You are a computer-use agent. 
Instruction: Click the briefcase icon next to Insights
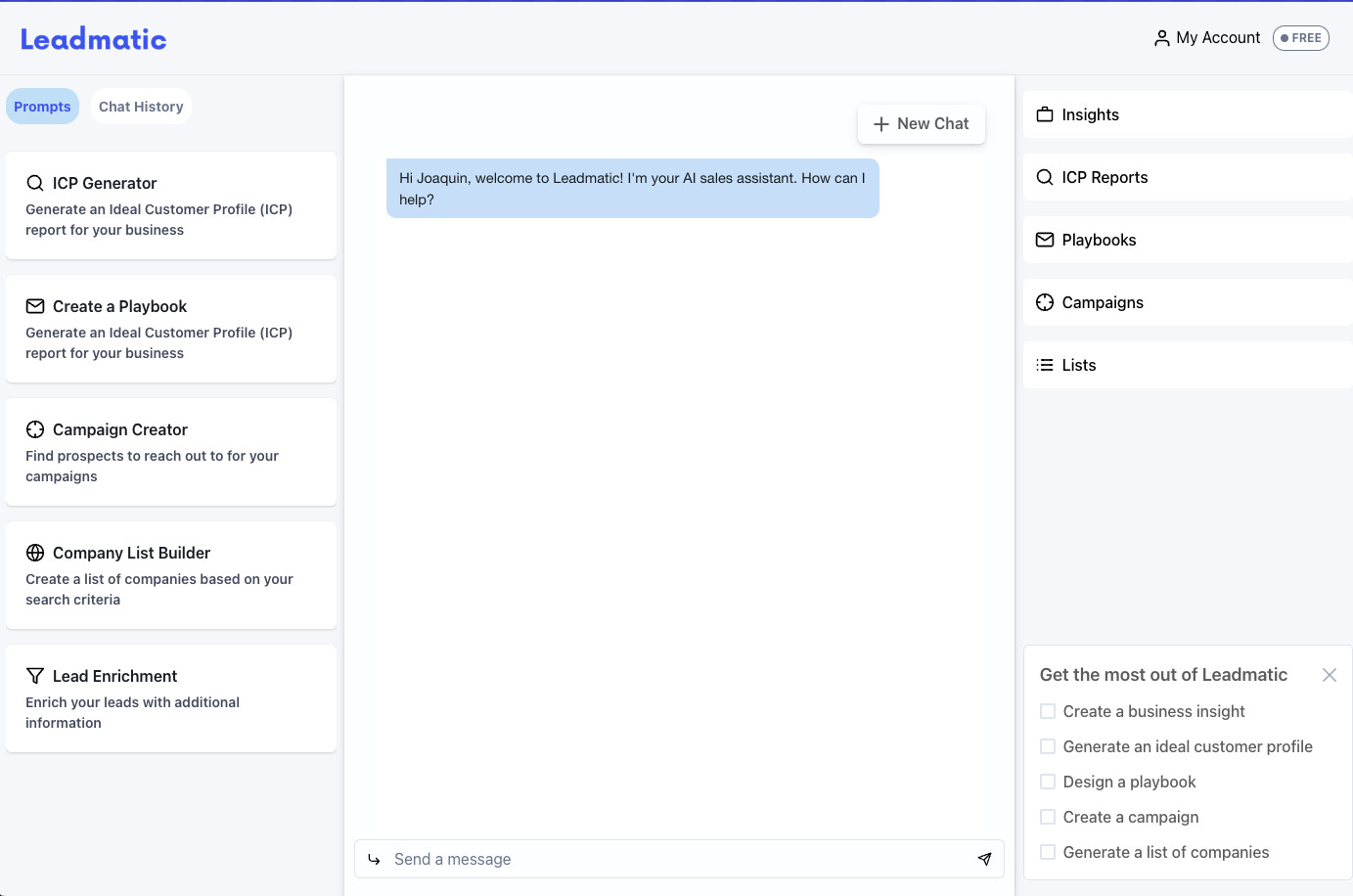pos(1045,114)
